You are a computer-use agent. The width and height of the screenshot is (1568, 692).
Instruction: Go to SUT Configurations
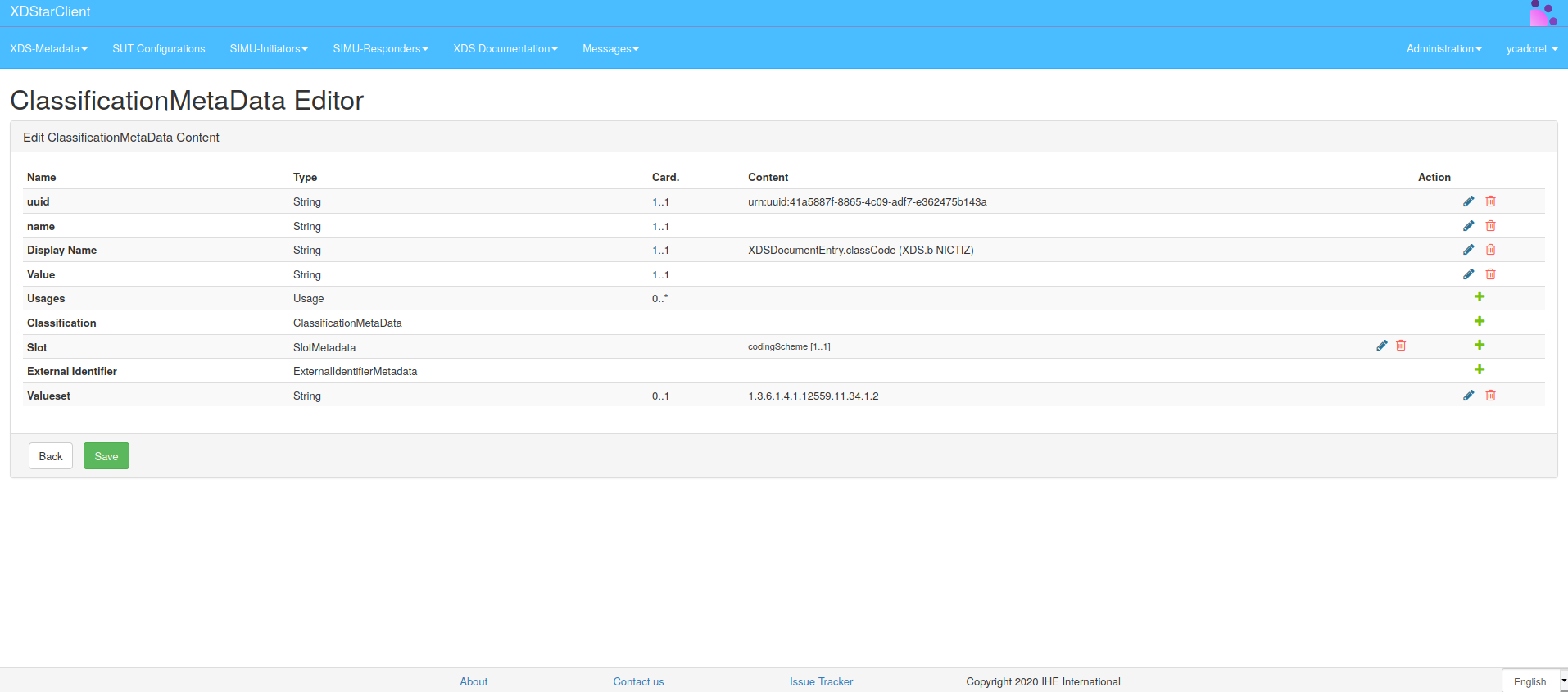159,49
